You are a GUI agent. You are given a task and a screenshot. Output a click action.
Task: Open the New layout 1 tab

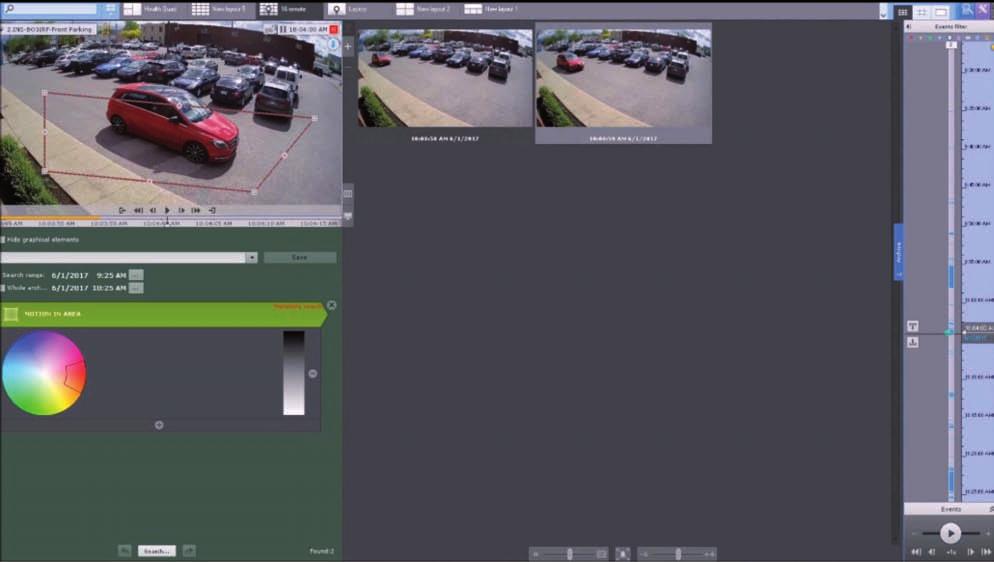click(x=492, y=10)
